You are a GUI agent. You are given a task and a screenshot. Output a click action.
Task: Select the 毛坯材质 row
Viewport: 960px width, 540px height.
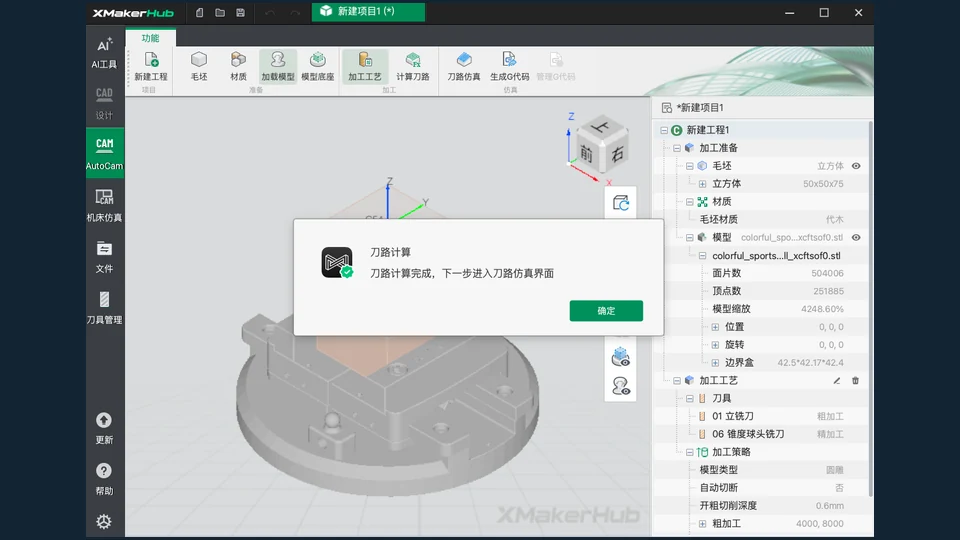pyautogui.click(x=762, y=219)
